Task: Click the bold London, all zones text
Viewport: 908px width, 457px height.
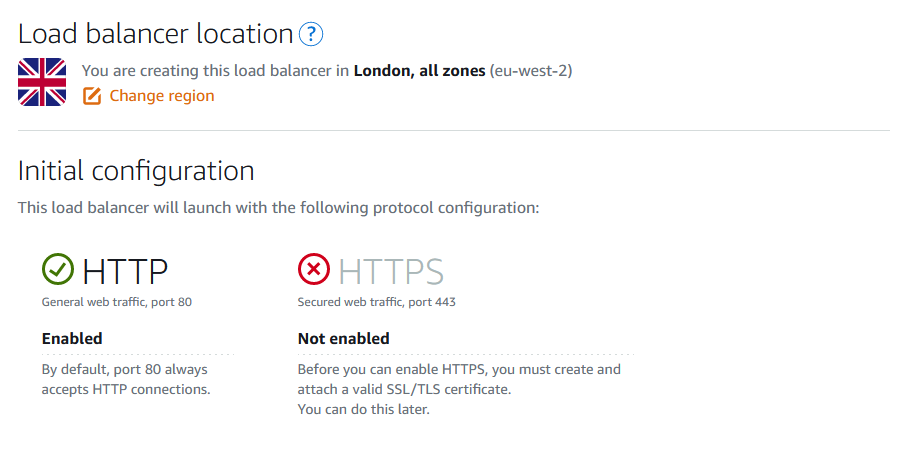Action: 419,71
